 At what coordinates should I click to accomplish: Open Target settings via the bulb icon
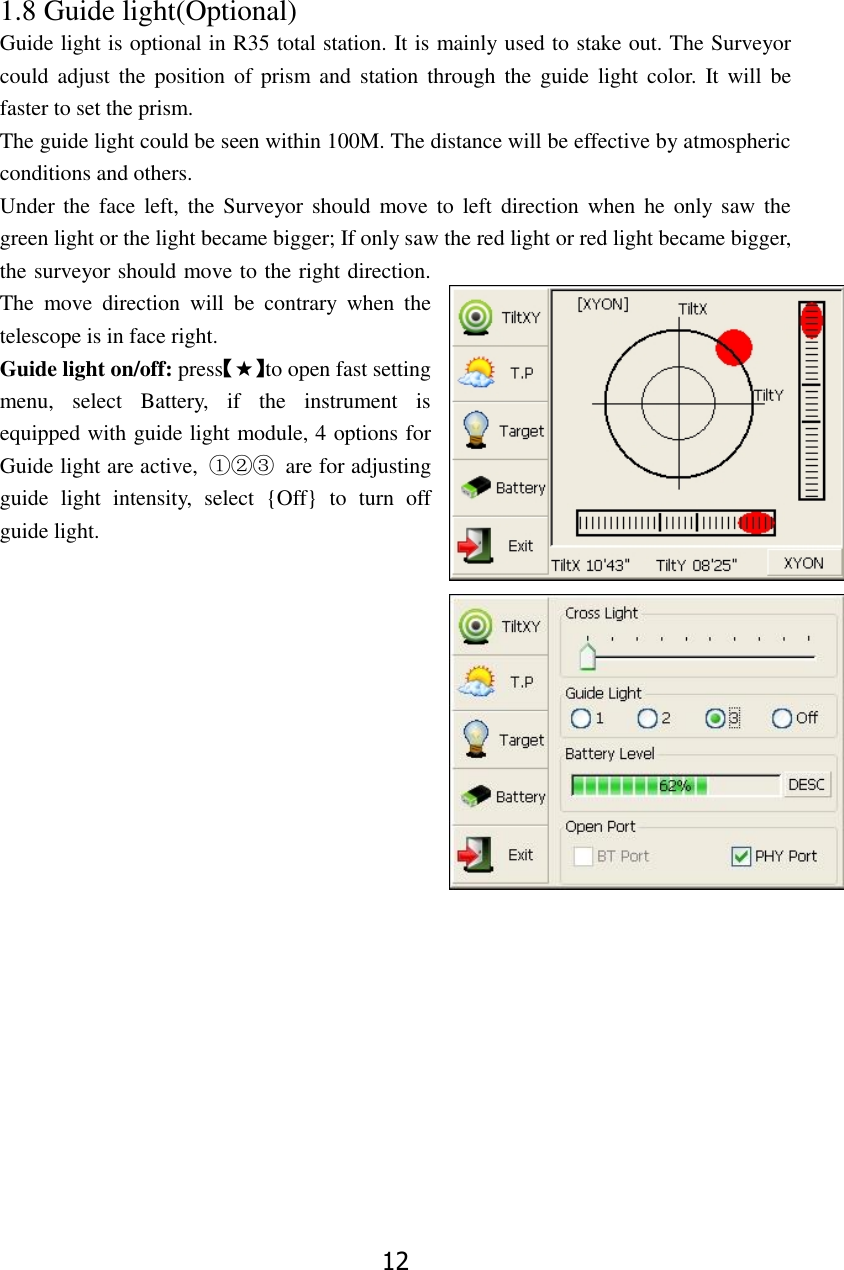[x=500, y=431]
